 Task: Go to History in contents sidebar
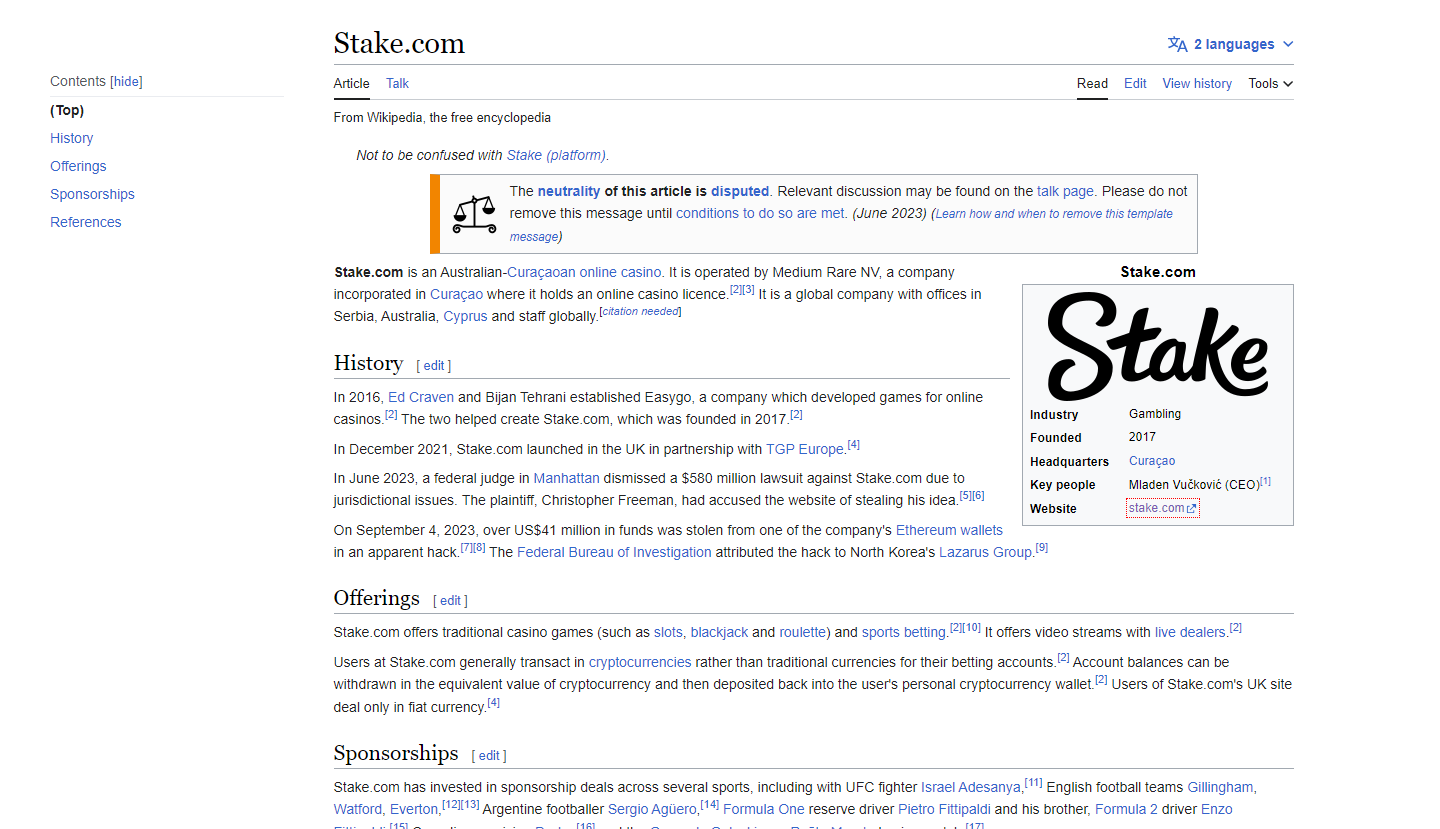click(x=72, y=138)
